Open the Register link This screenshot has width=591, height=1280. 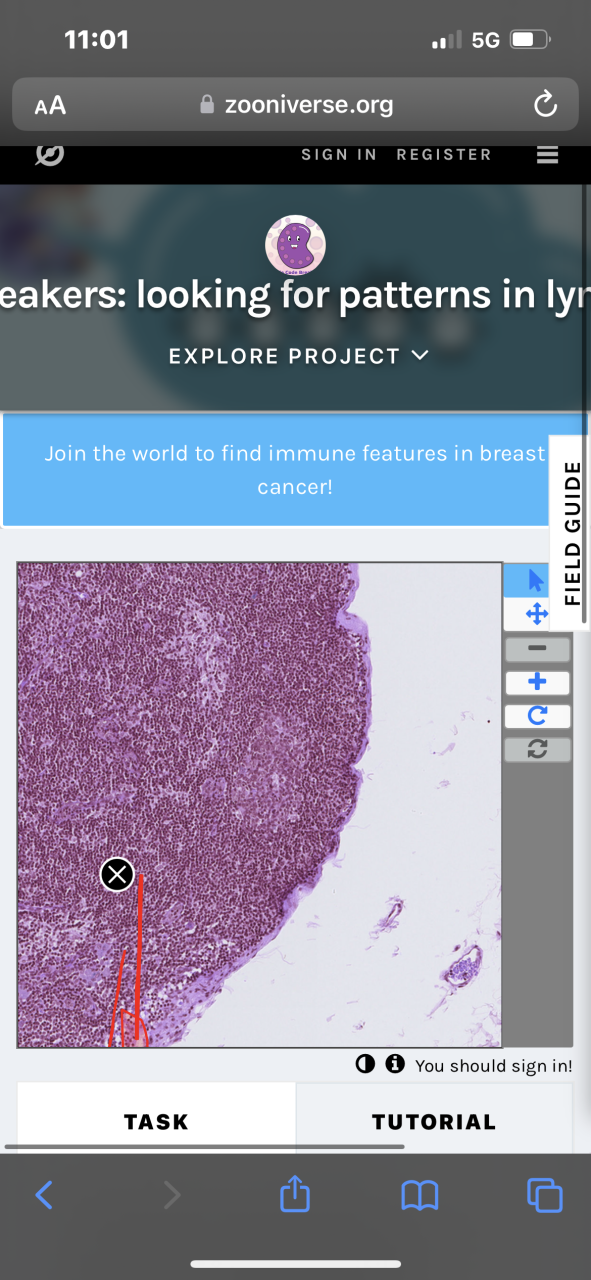point(444,155)
